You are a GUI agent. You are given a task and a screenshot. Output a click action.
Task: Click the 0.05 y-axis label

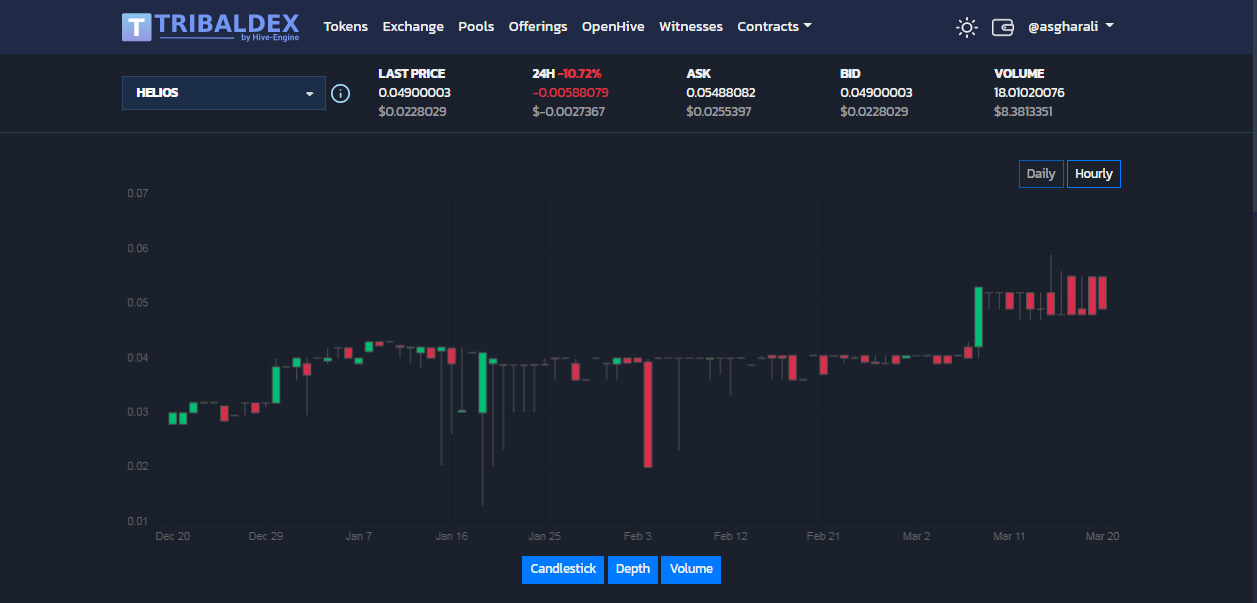click(137, 303)
